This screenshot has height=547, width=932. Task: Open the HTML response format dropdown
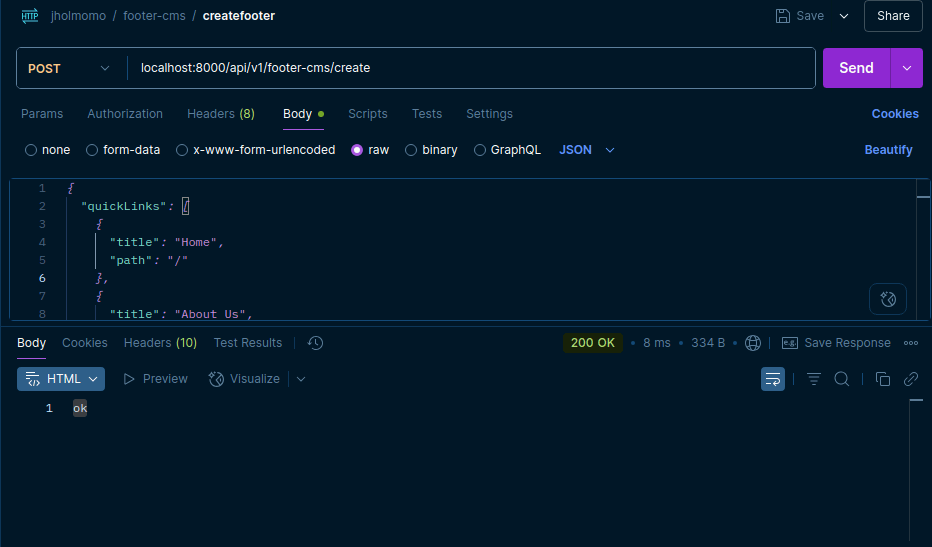point(61,379)
